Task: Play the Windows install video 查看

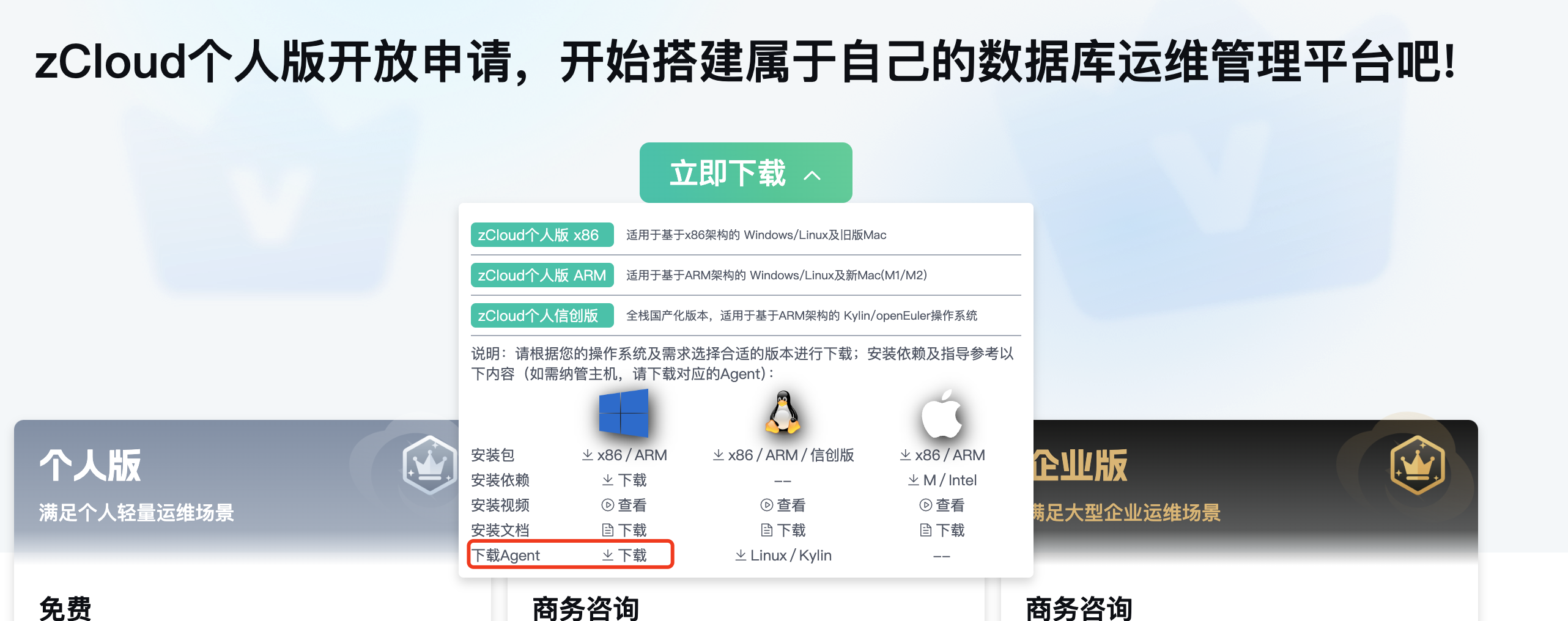Action: tap(624, 505)
